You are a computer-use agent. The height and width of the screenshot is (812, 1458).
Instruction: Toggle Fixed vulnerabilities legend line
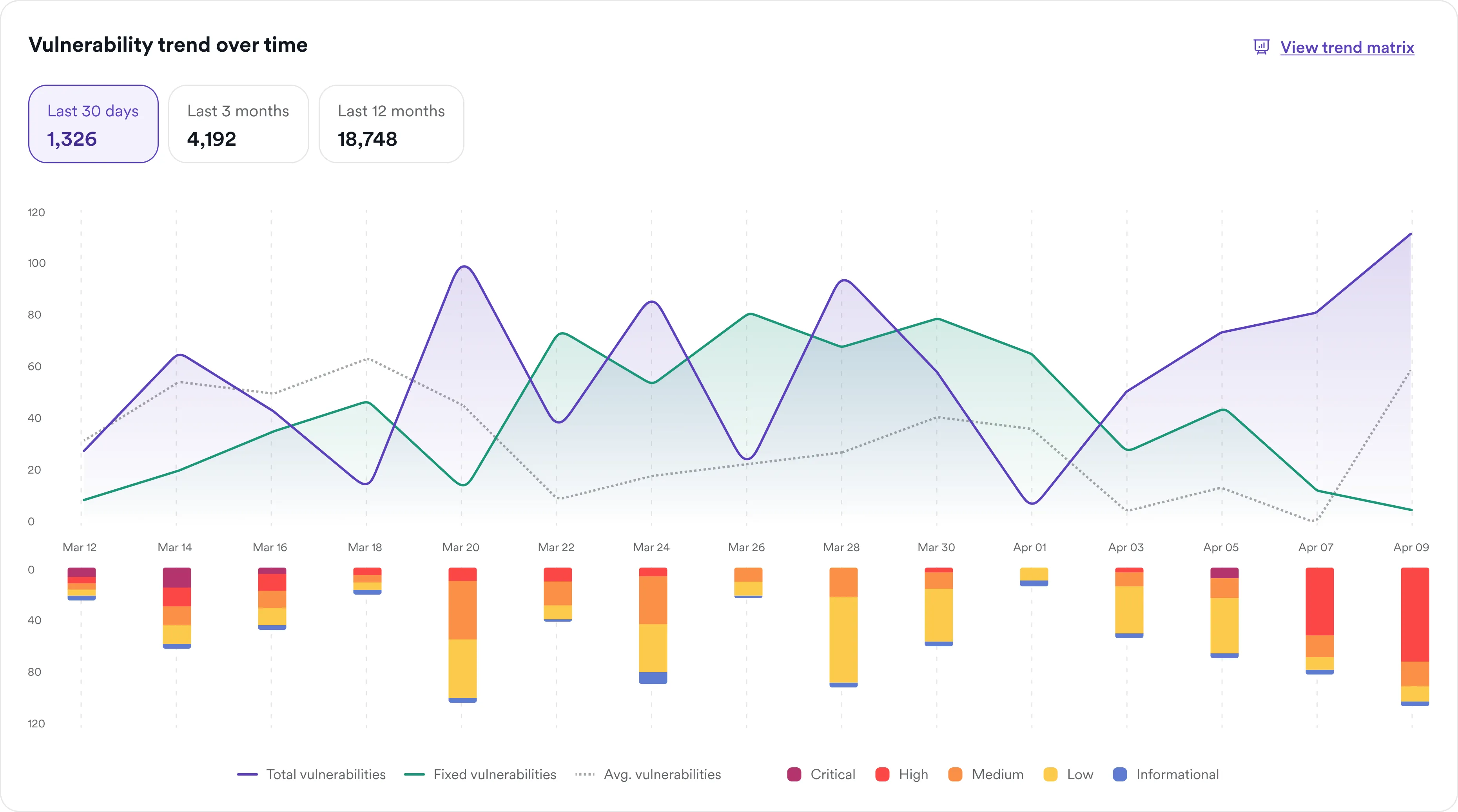tap(480, 774)
